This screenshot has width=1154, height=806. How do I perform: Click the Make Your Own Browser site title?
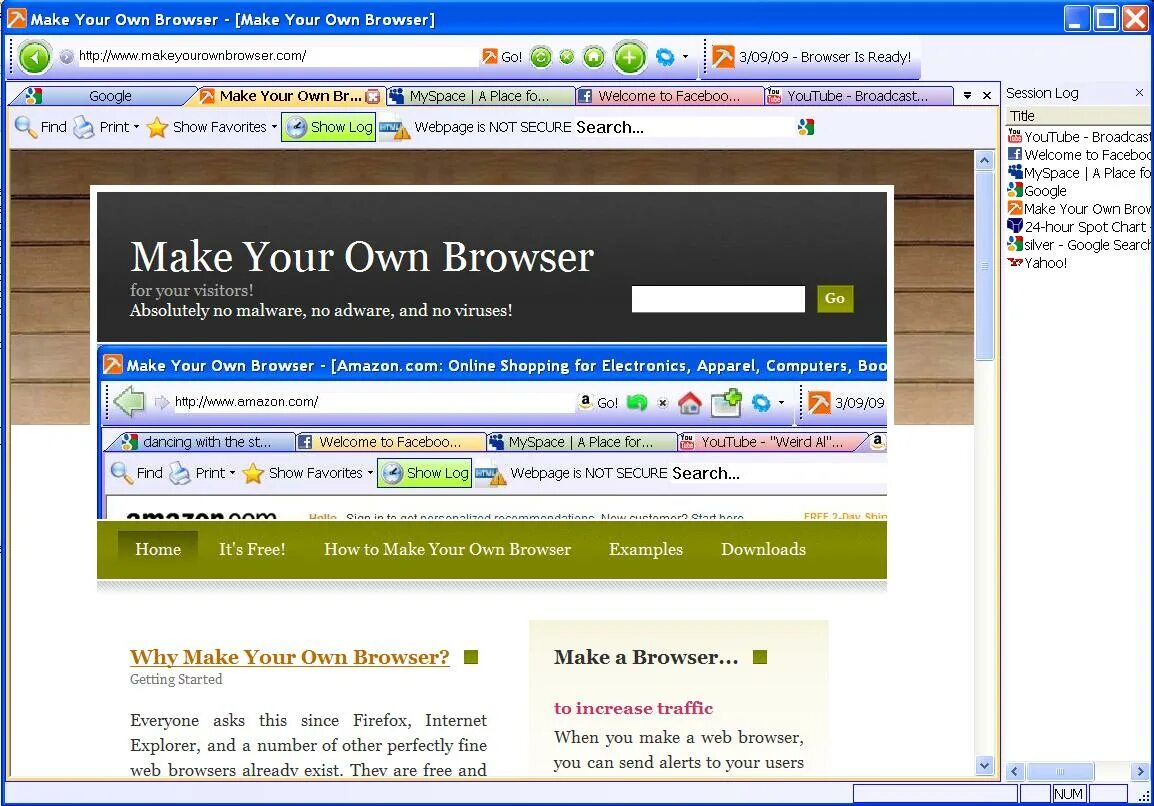(362, 257)
